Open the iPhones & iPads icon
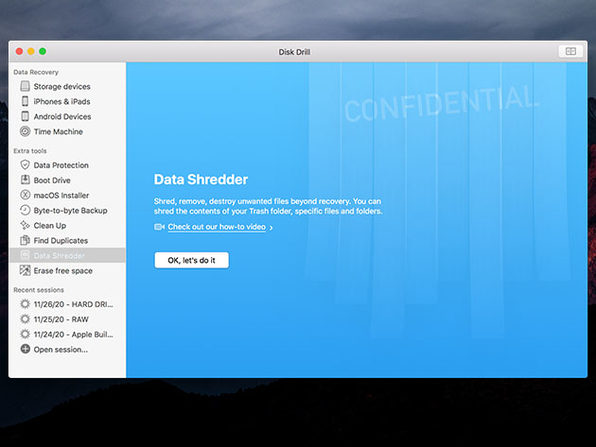596x447 pixels. [25, 101]
